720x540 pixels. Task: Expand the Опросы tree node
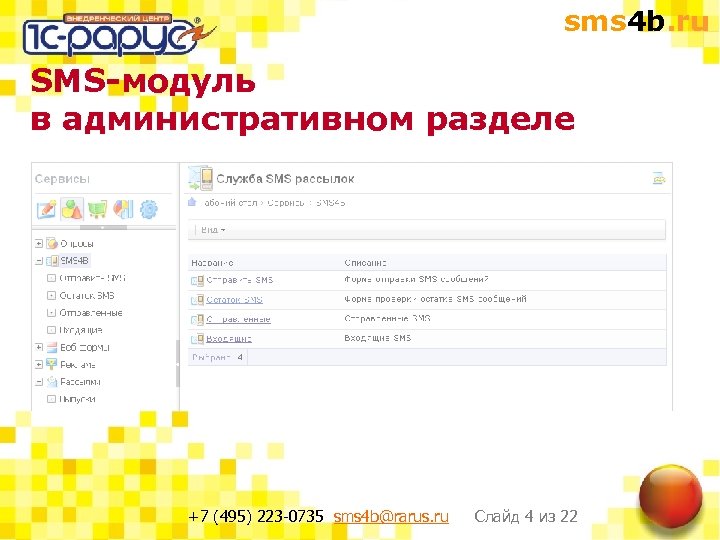[x=39, y=243]
